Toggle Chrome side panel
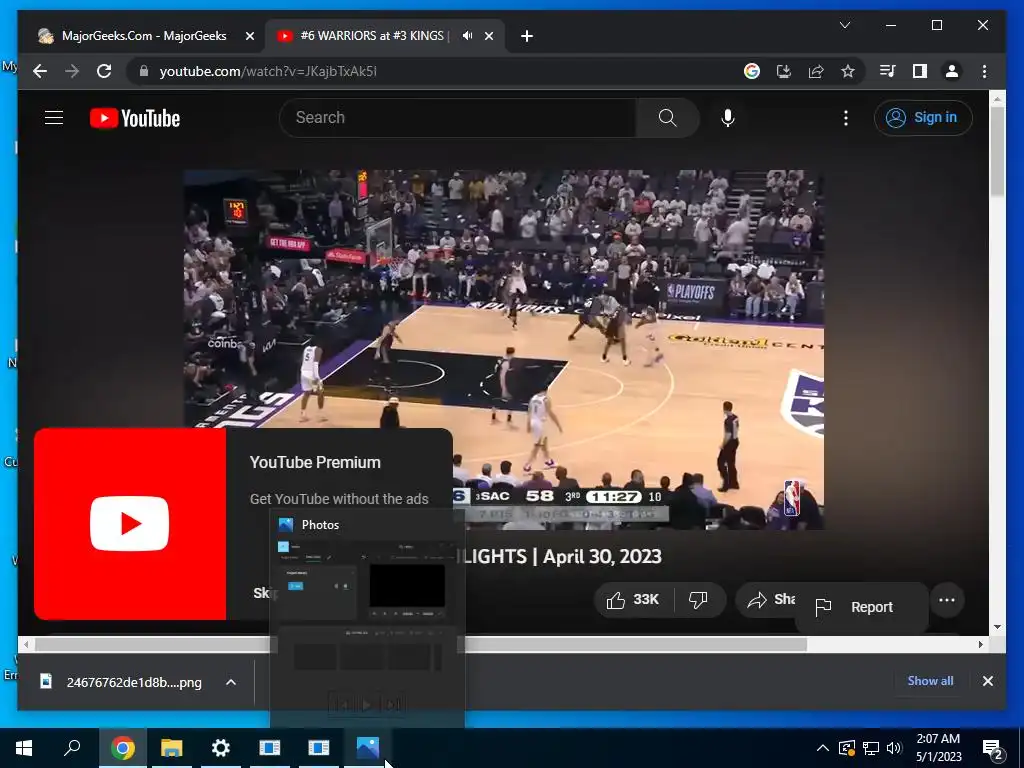Image resolution: width=1024 pixels, height=768 pixels. [920, 71]
